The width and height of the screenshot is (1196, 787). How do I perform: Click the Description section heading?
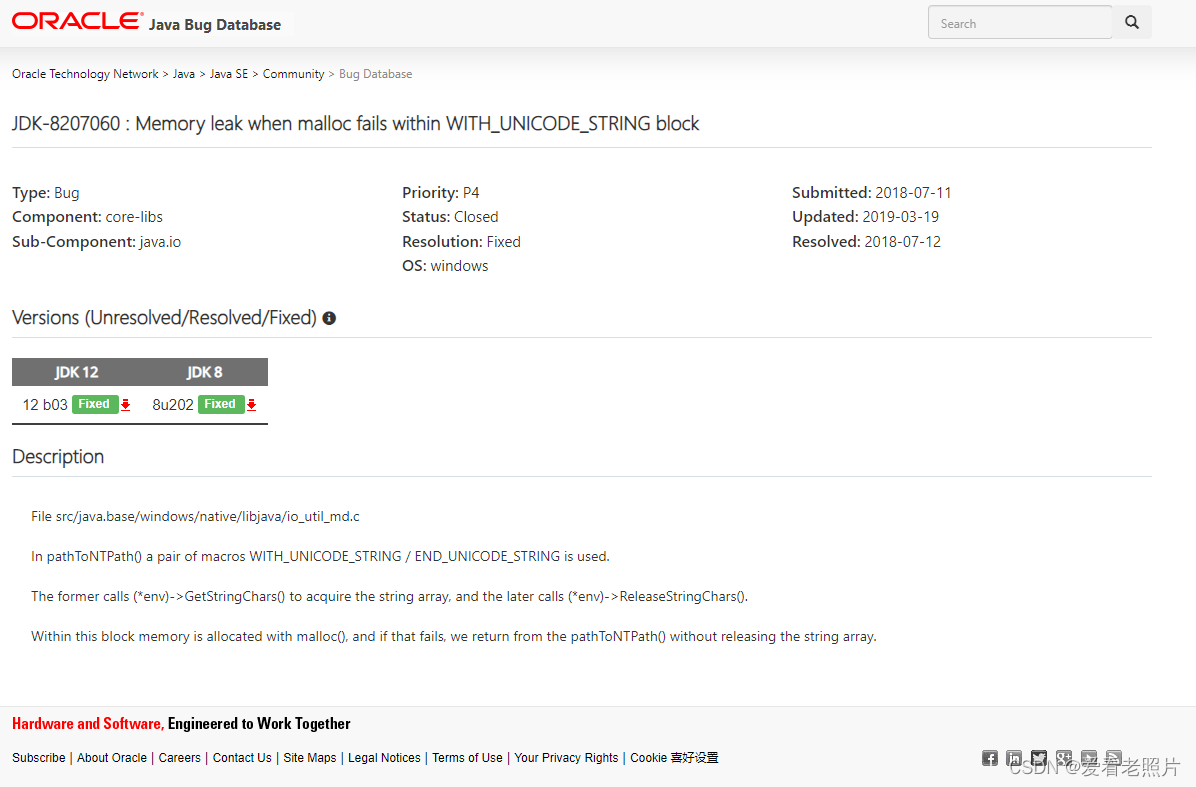click(58, 457)
